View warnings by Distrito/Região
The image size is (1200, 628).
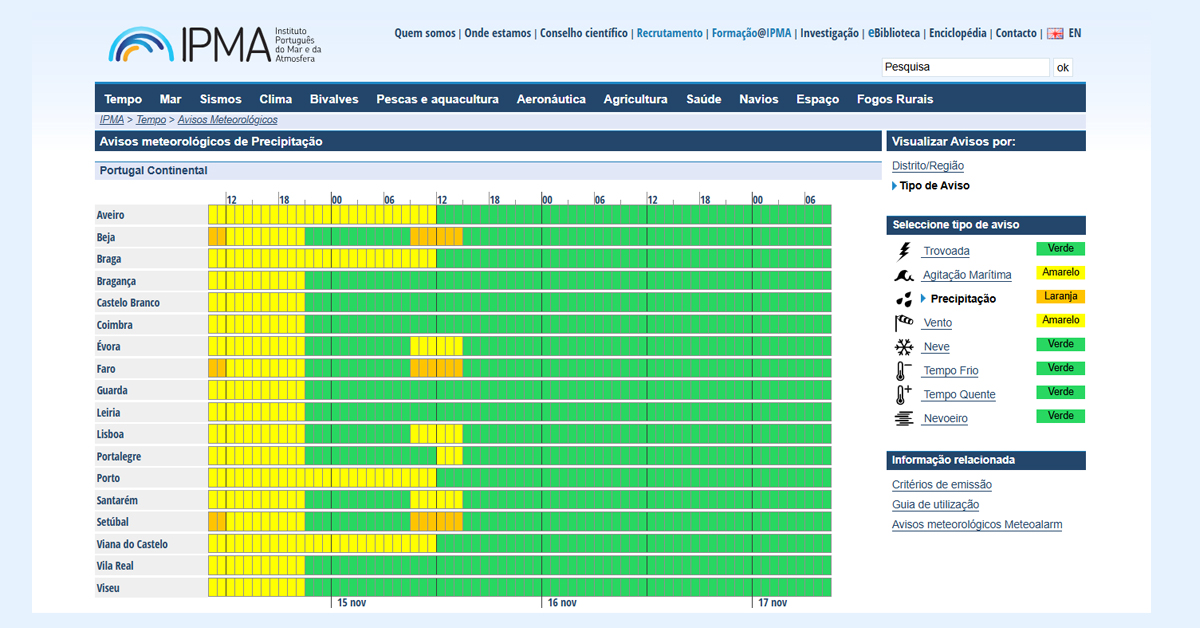927,166
